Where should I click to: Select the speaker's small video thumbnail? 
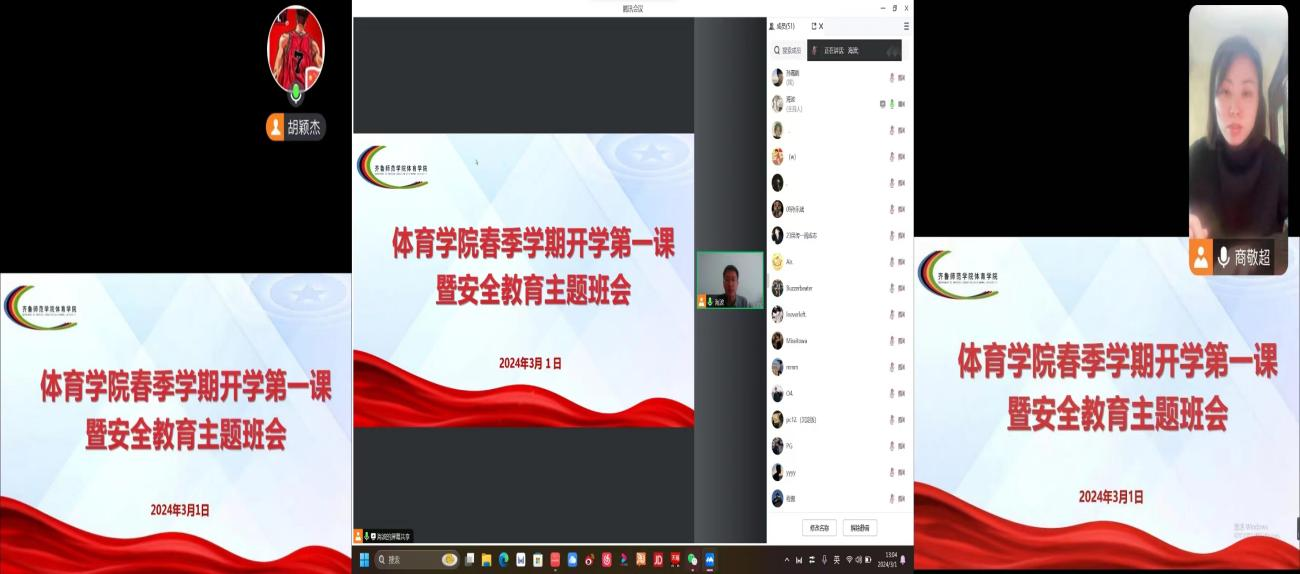(730, 279)
